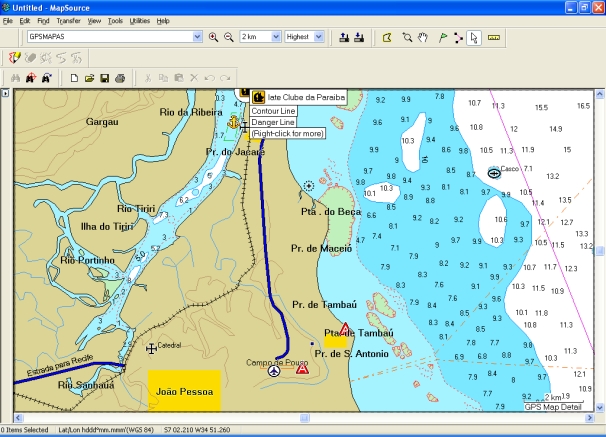The image size is (606, 437).
Task: Activate the Map selection tool
Action: [x=387, y=37]
